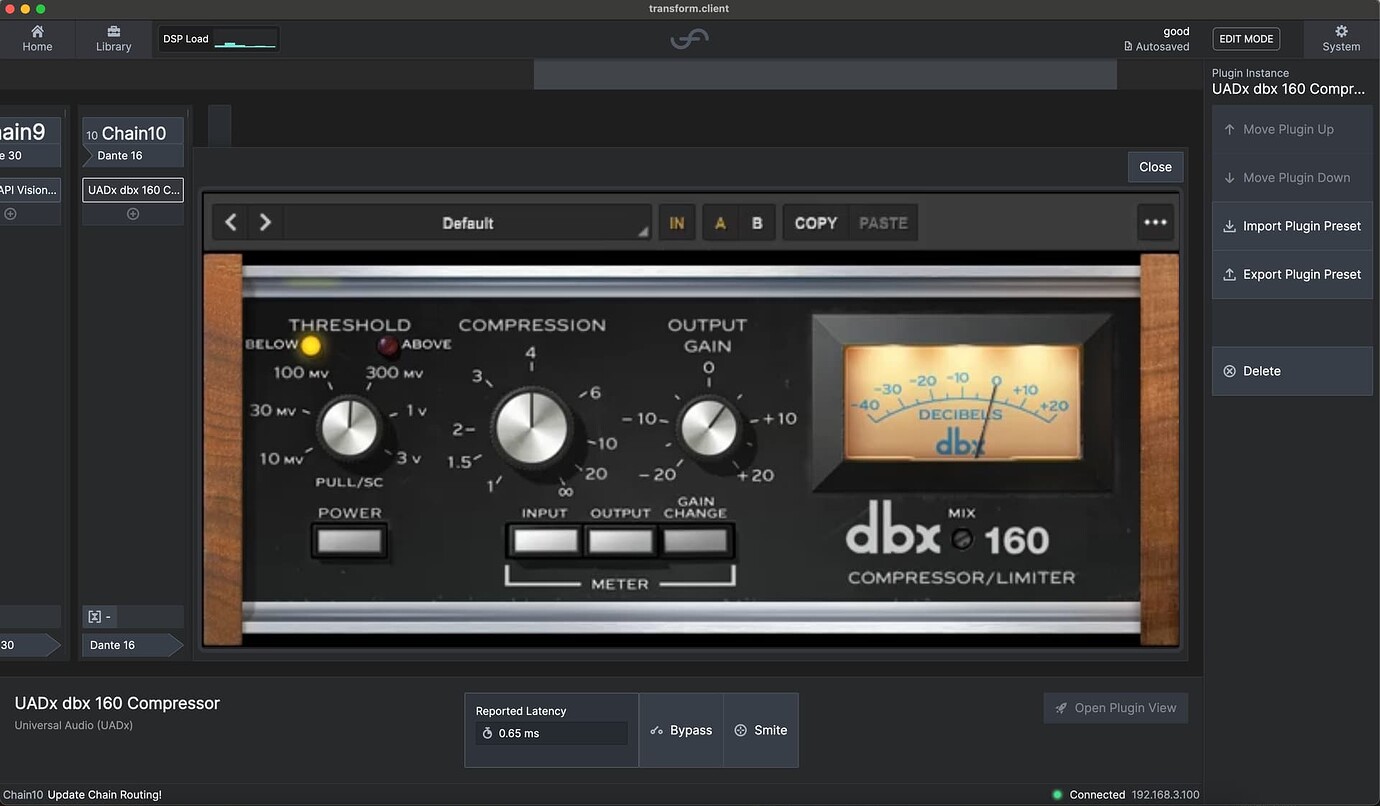1380x806 pixels.
Task: Set meter to INPUT
Action: coord(545,542)
